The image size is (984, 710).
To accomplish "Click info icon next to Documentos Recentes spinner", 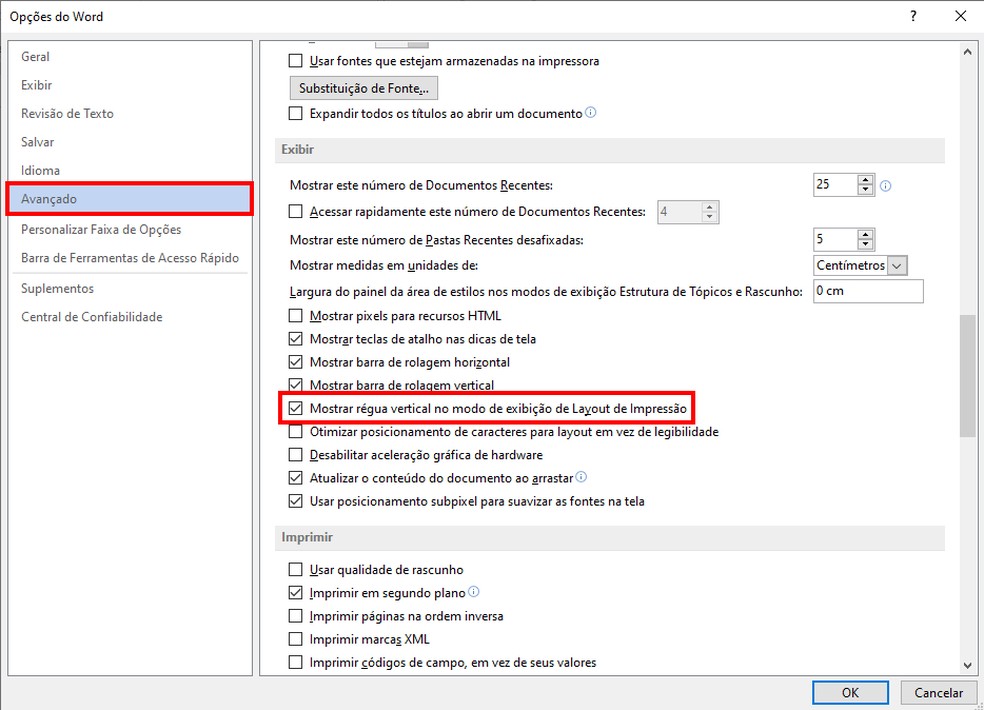I will [885, 186].
